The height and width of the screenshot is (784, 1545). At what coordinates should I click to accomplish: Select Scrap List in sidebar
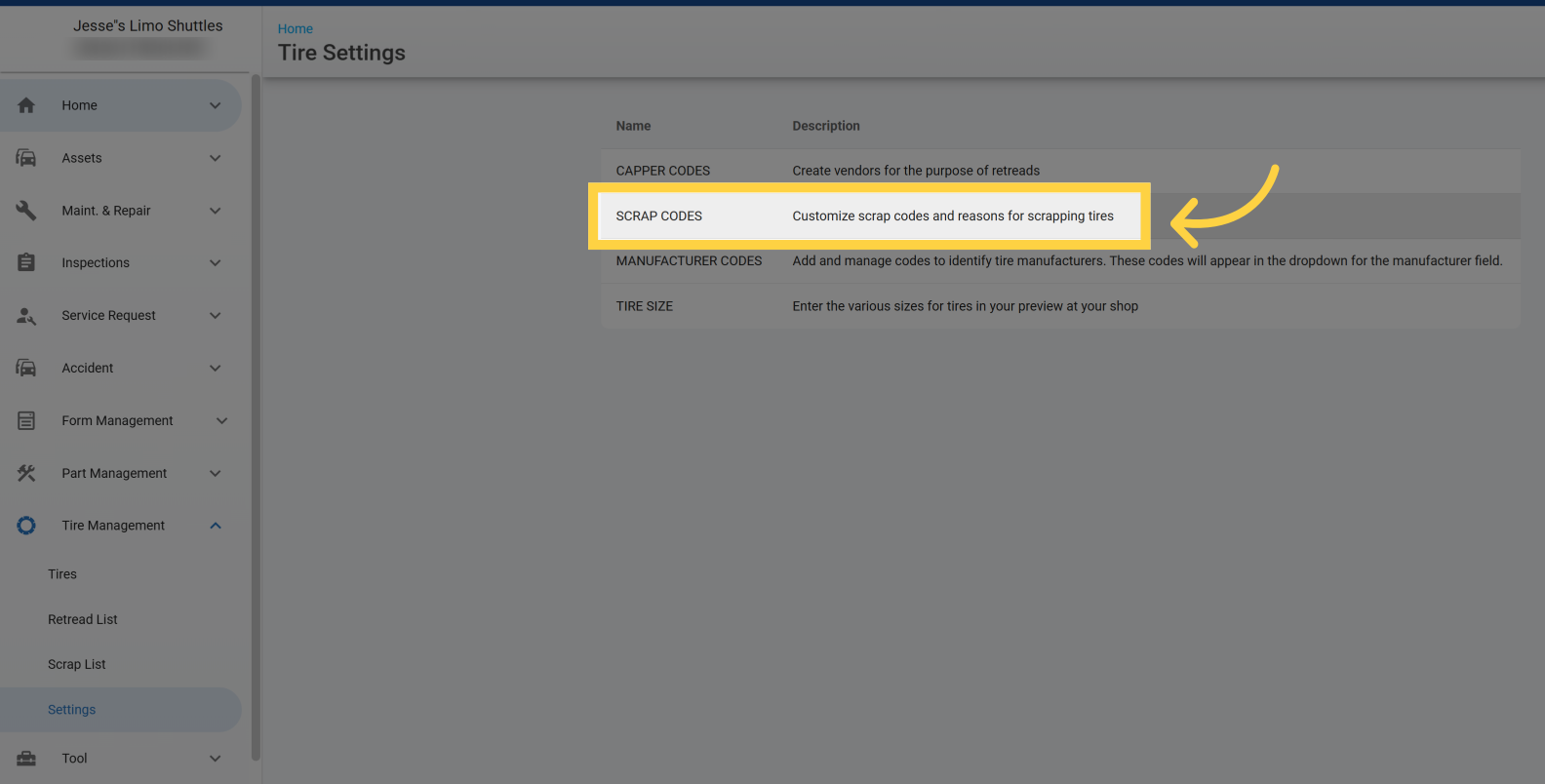77,664
